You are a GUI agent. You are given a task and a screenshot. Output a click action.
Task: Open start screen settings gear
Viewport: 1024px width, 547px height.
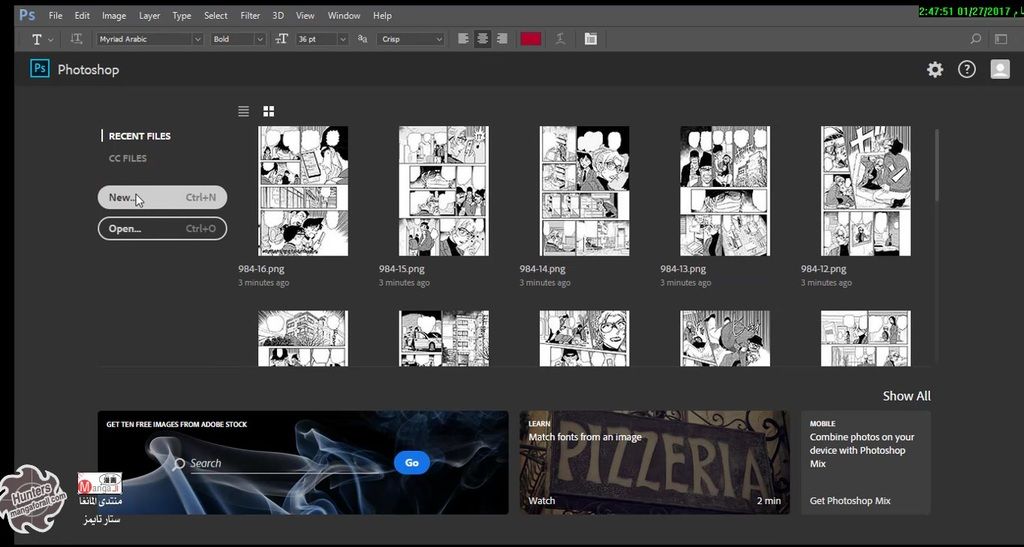(935, 69)
